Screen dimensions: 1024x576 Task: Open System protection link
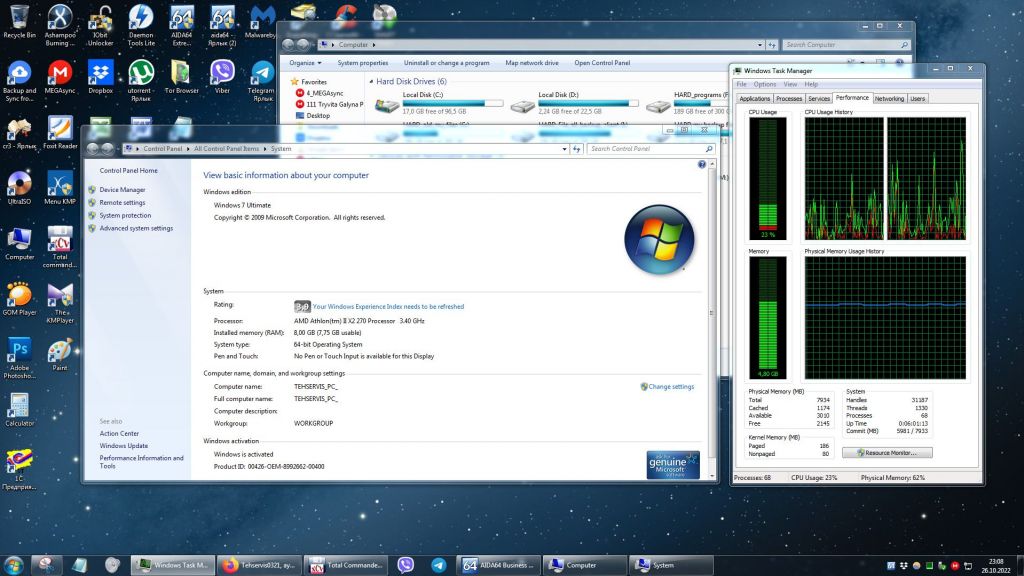[x=125, y=216]
